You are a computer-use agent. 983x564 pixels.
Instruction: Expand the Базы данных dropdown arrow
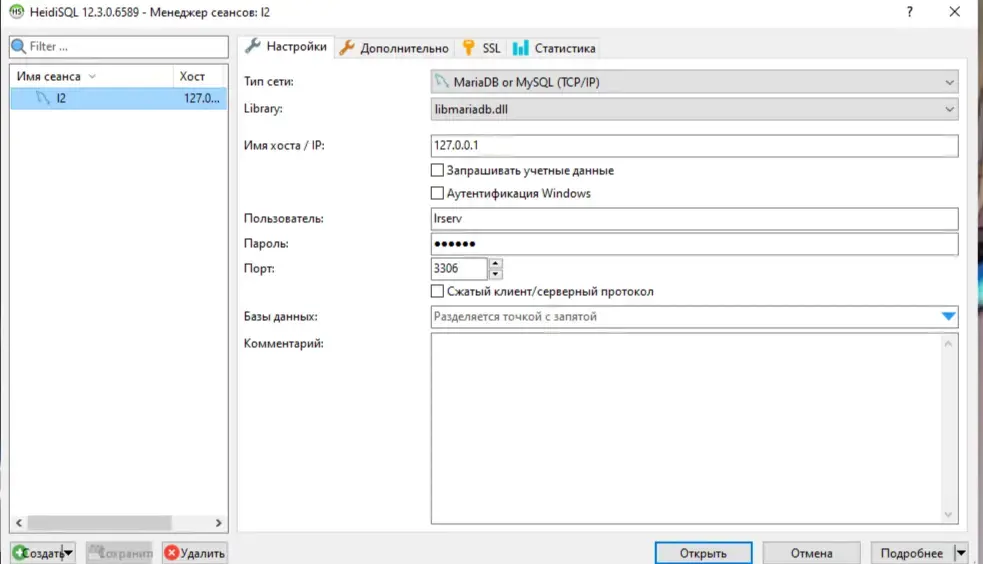point(948,316)
